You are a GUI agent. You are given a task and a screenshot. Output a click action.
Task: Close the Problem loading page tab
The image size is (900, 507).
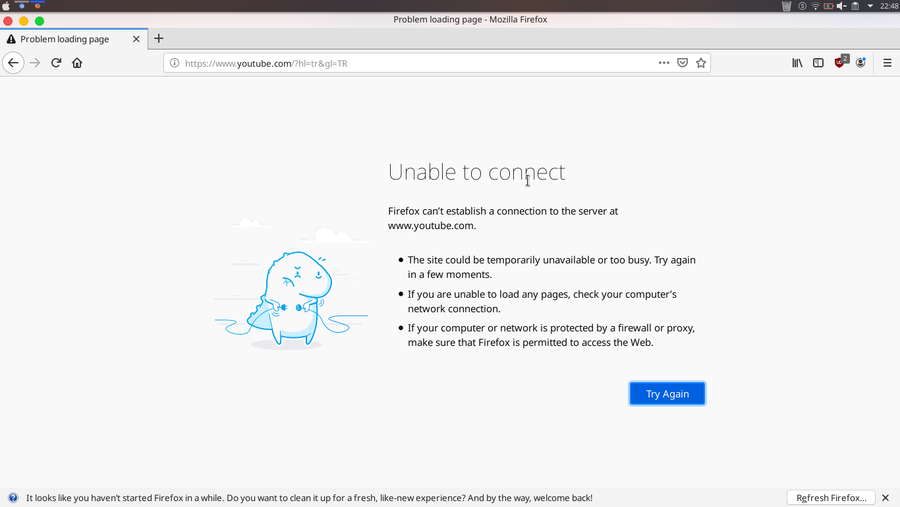[136, 39]
